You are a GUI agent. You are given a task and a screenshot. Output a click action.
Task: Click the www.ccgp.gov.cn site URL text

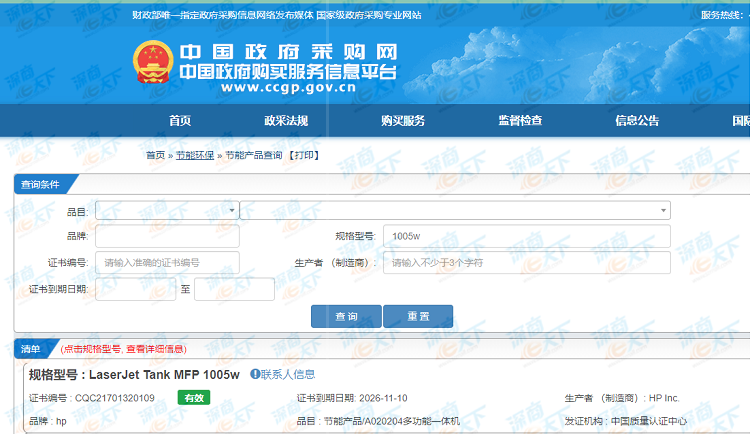point(288,88)
